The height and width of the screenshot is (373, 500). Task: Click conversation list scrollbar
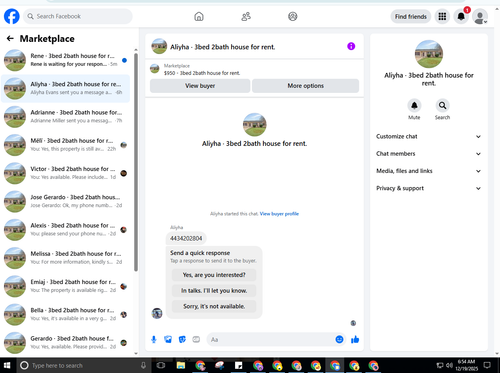point(136,162)
